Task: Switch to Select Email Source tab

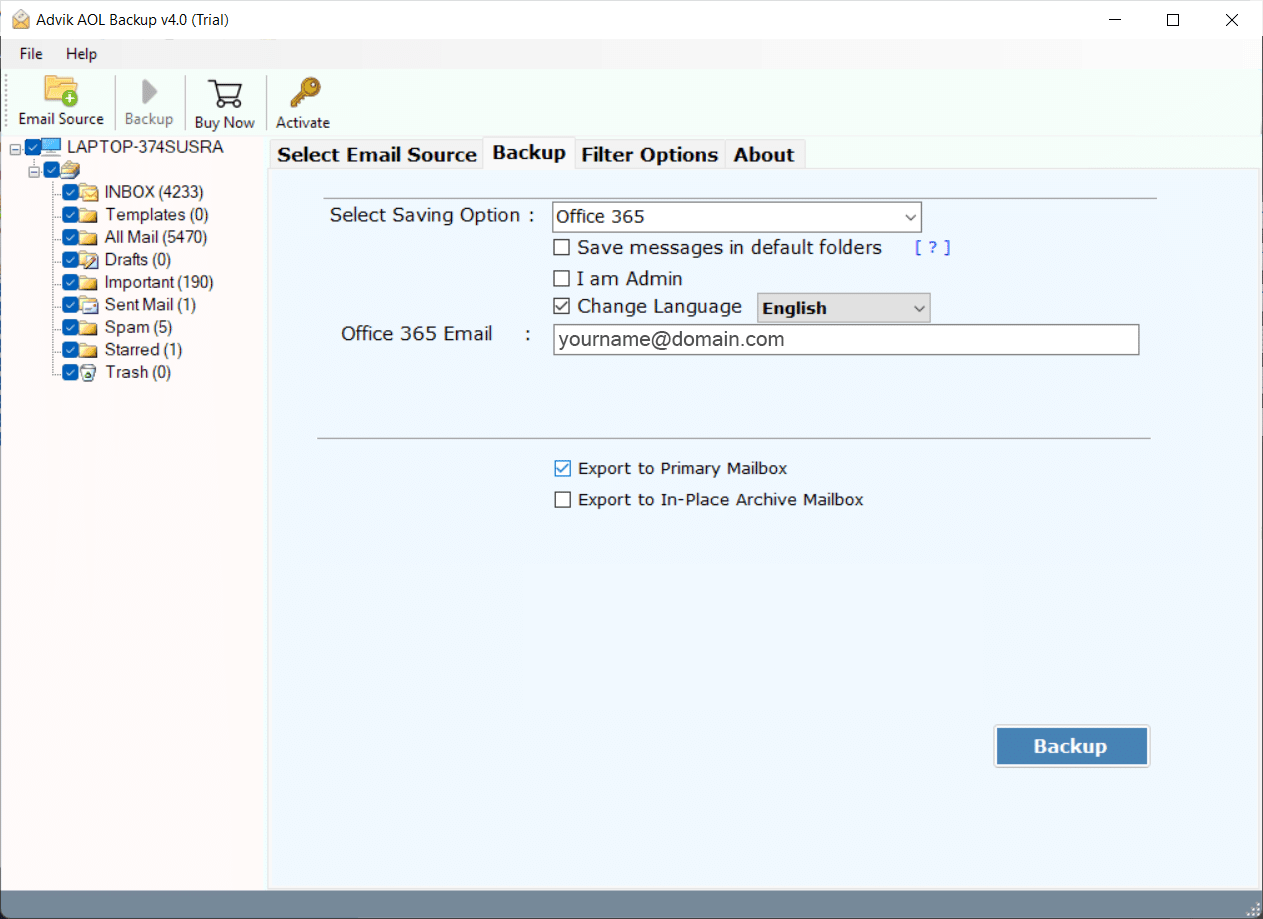Action: point(377,154)
